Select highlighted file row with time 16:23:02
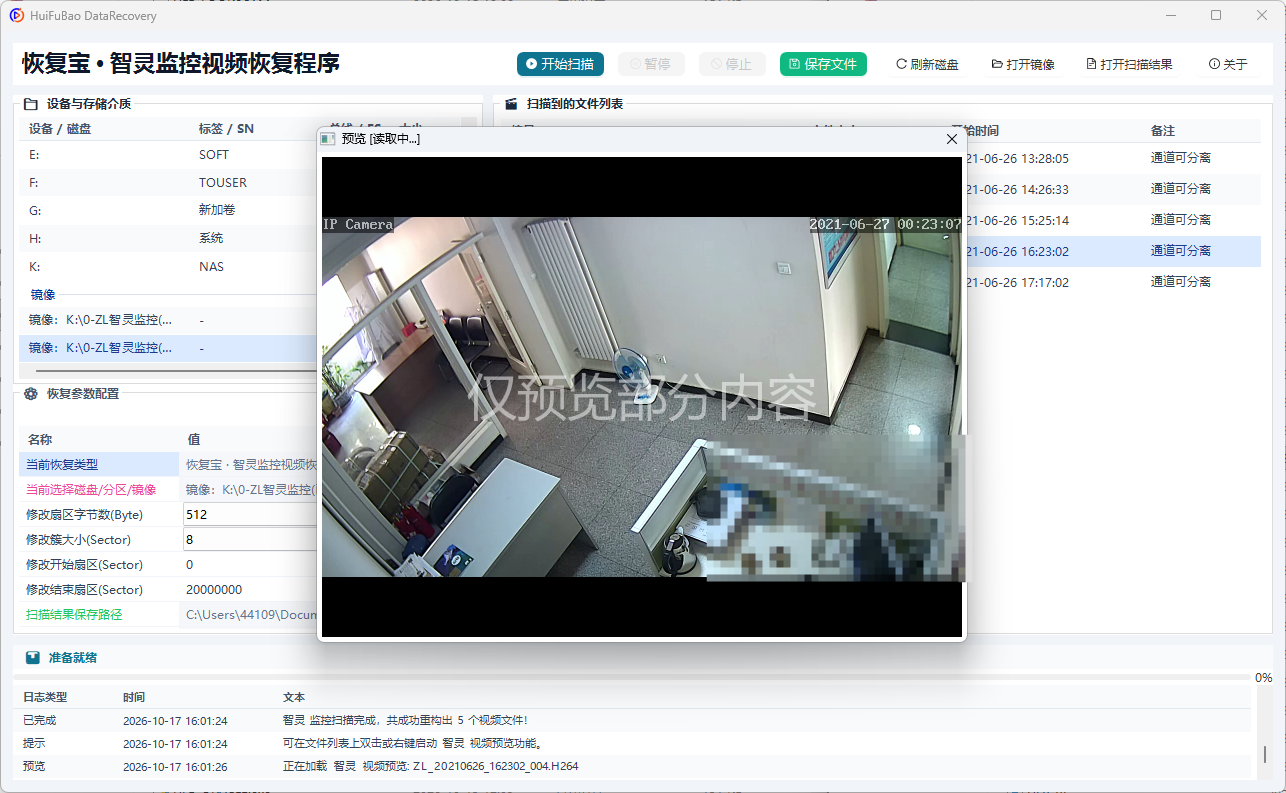 click(1114, 251)
